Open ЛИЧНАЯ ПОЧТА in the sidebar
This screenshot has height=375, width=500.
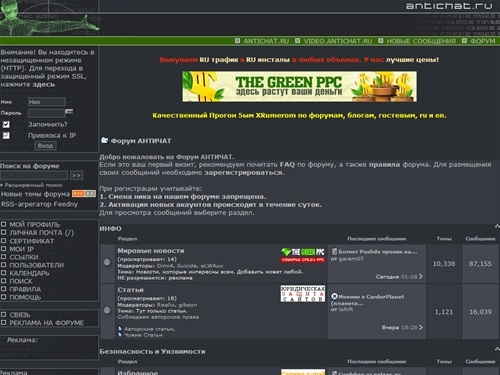pyautogui.click(x=42, y=233)
